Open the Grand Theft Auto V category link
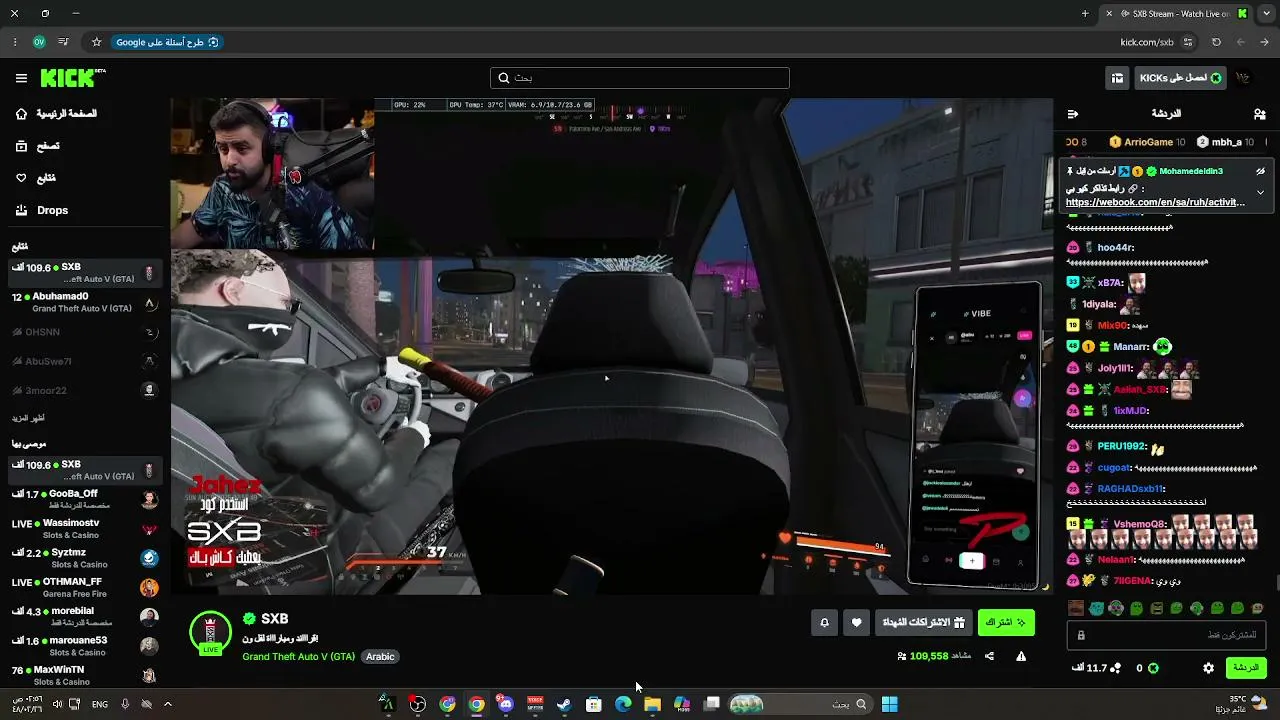 click(298, 657)
